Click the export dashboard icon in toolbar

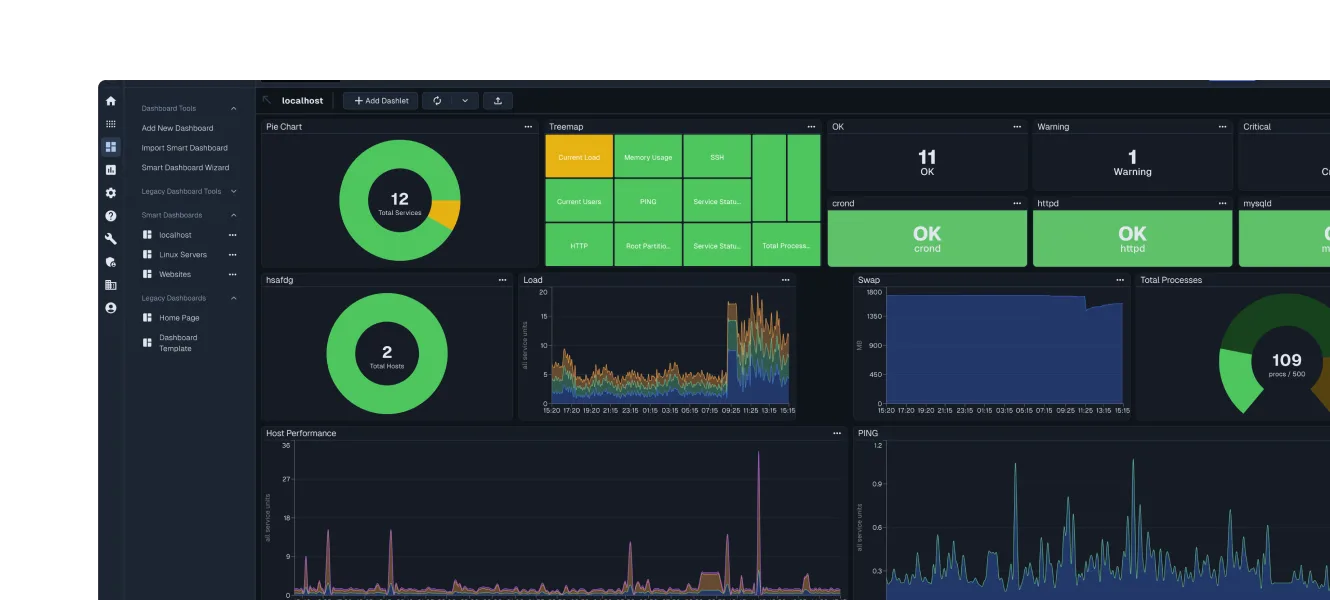click(498, 100)
